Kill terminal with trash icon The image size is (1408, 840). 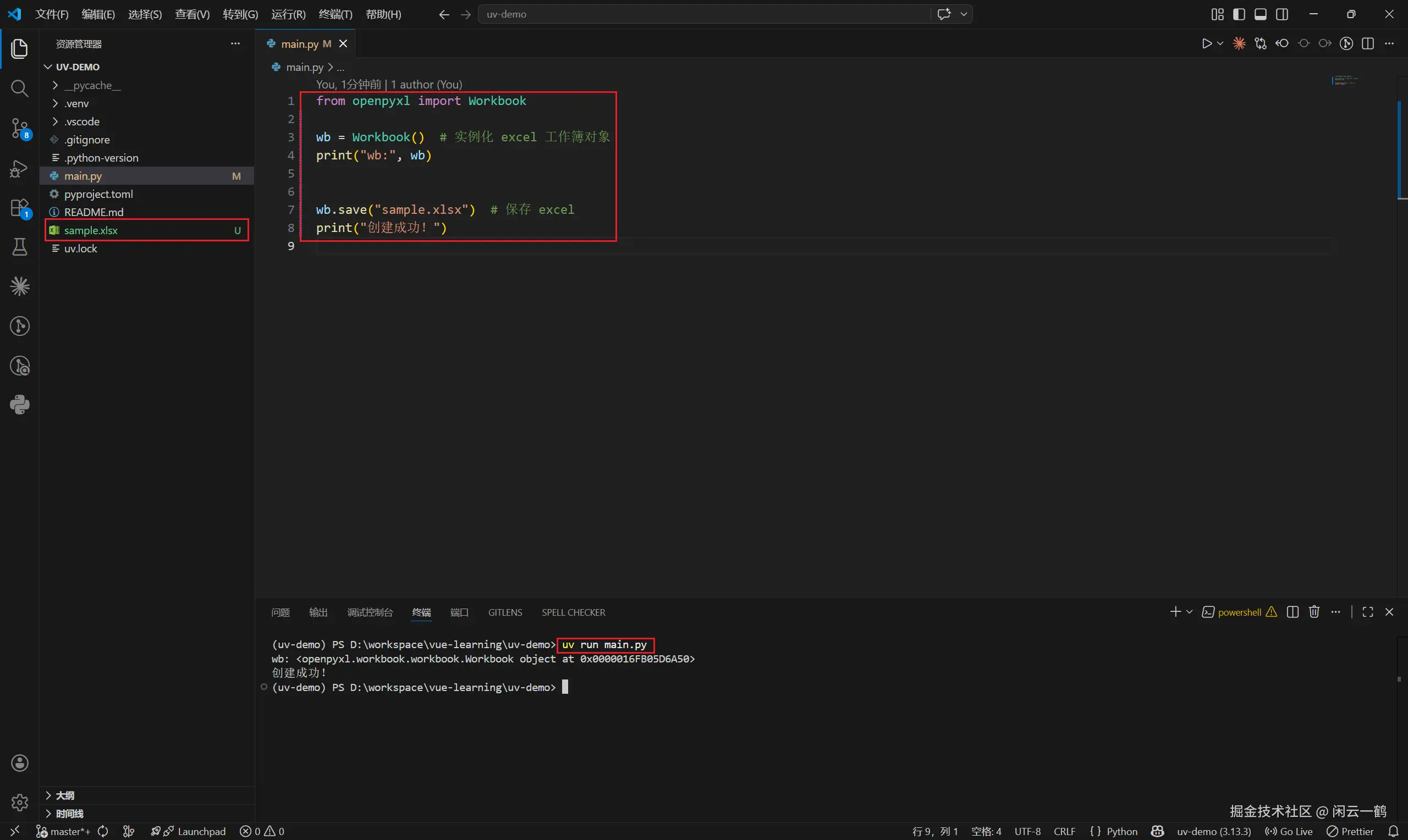1314,612
